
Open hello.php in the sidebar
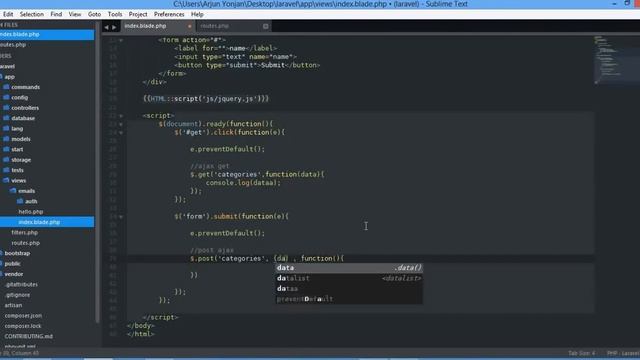31,212
